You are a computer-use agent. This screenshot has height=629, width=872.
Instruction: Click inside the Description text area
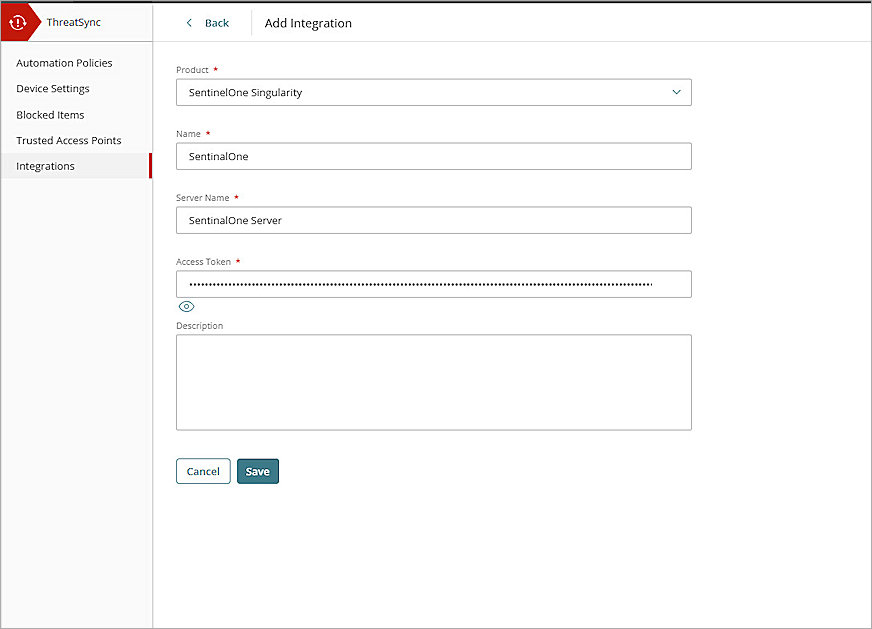click(434, 382)
